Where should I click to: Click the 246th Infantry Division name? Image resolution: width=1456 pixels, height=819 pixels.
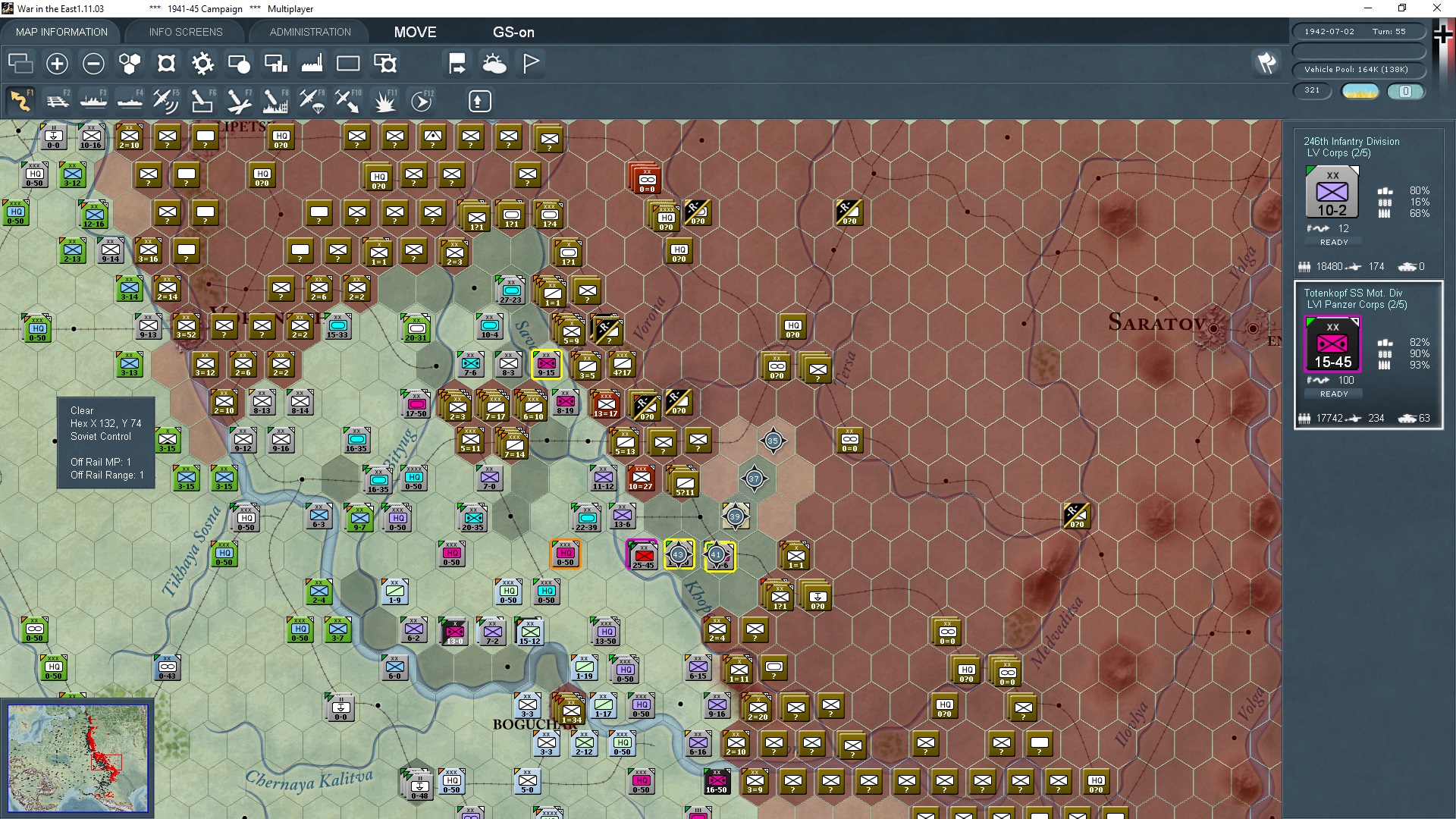(1351, 141)
